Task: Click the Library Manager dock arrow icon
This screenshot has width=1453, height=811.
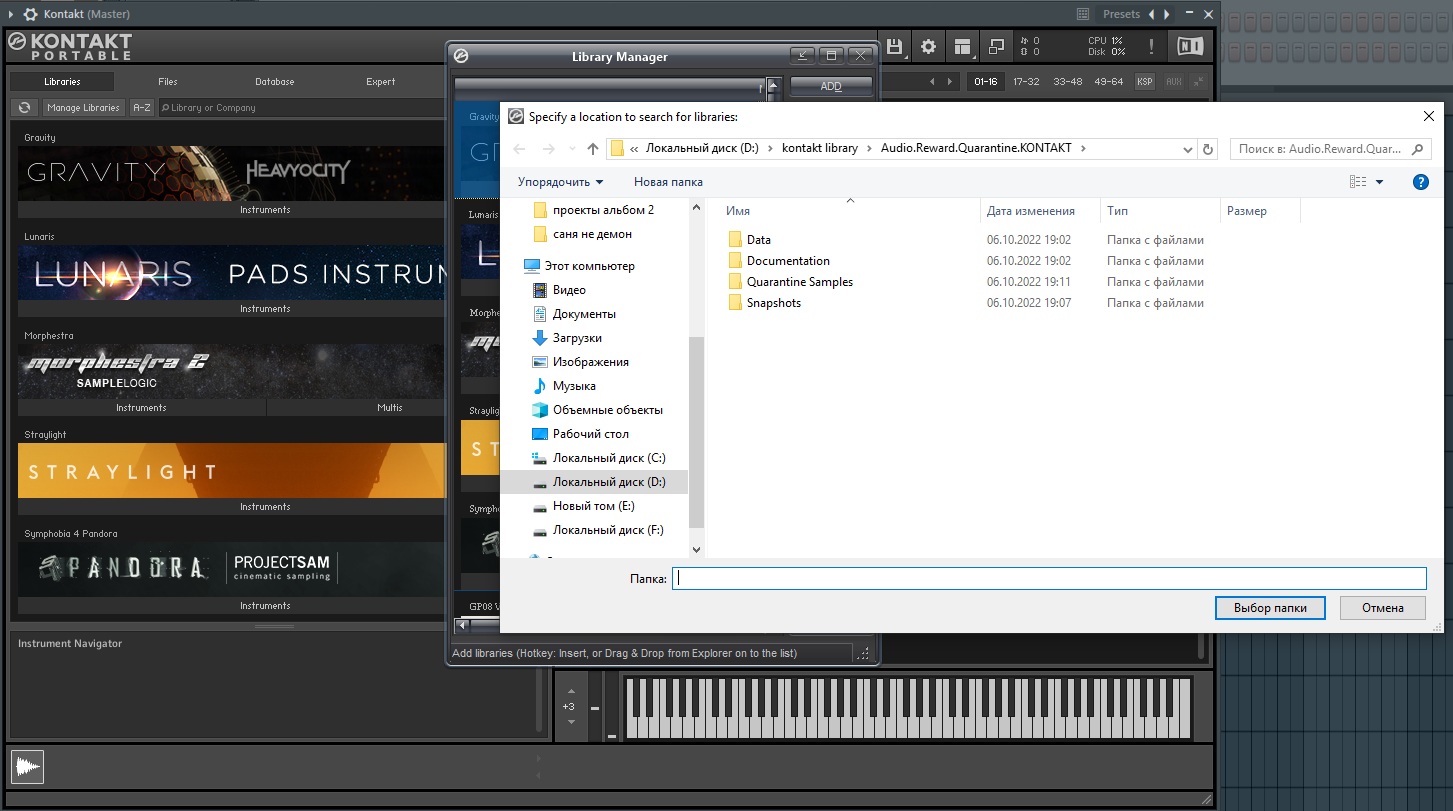Action: tap(803, 56)
